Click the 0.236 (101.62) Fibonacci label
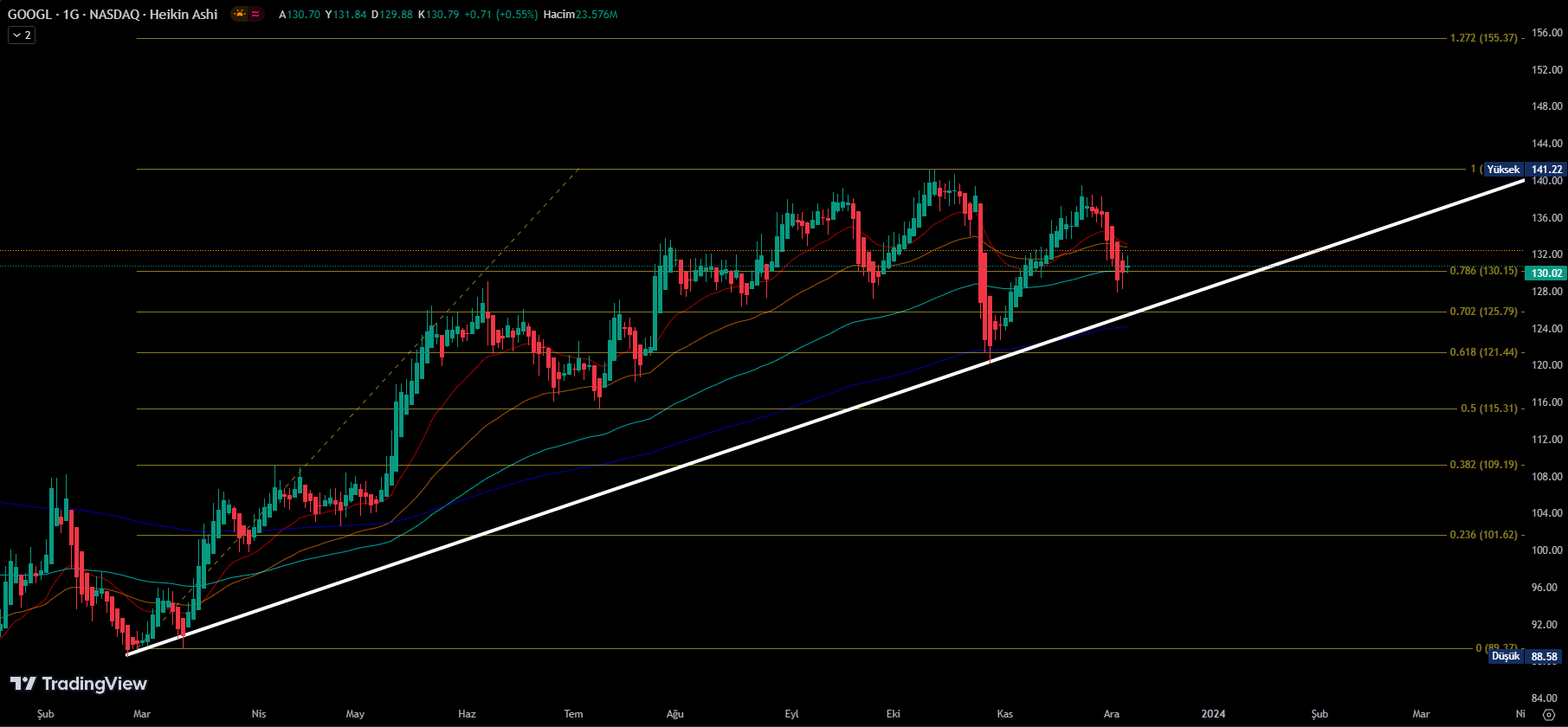 (x=1484, y=535)
